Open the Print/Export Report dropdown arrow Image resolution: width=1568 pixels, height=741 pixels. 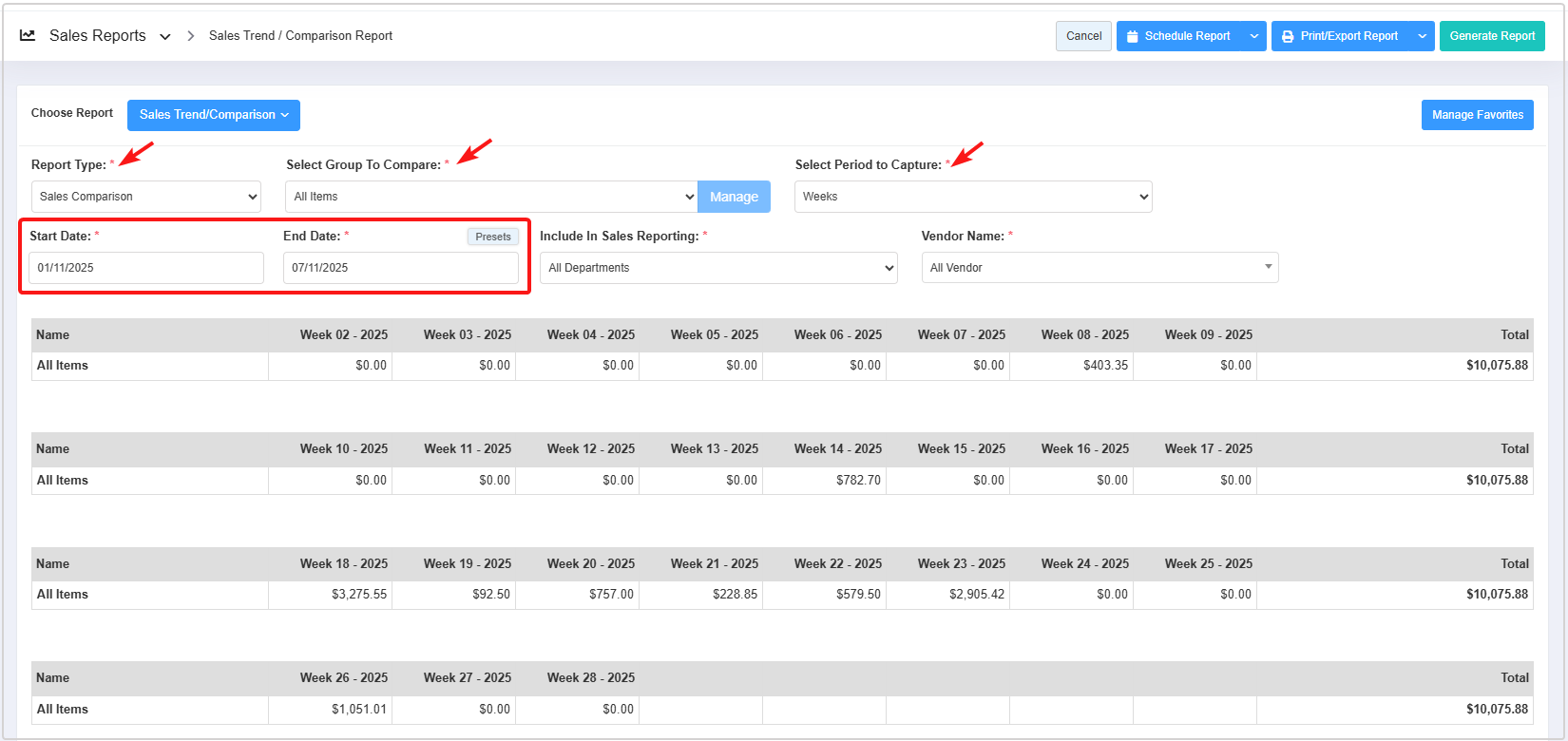tap(1423, 36)
